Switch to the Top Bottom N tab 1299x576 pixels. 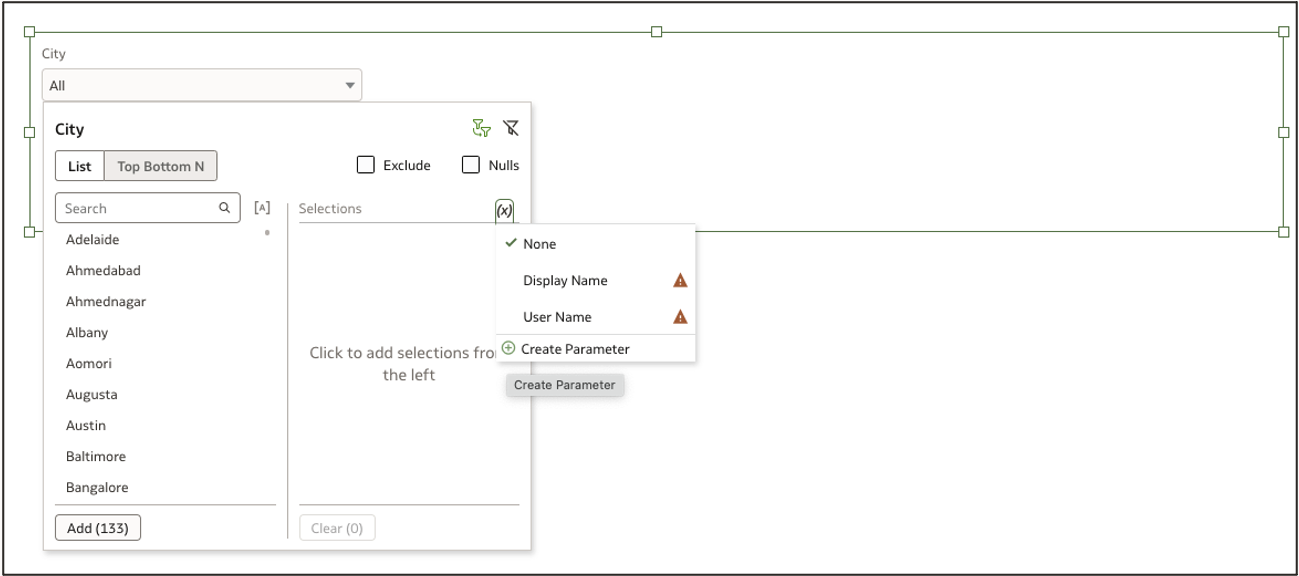pyautogui.click(x=160, y=166)
